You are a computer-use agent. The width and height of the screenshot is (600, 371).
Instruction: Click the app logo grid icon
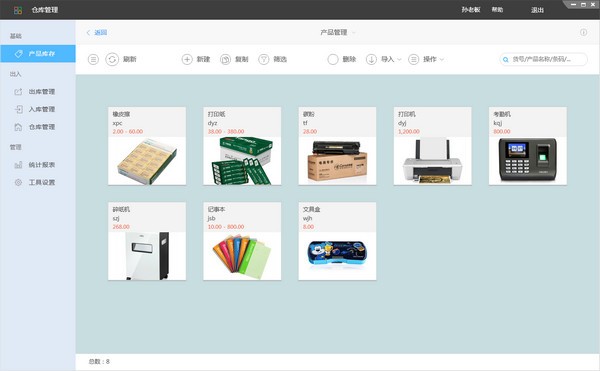pyautogui.click(x=18, y=10)
